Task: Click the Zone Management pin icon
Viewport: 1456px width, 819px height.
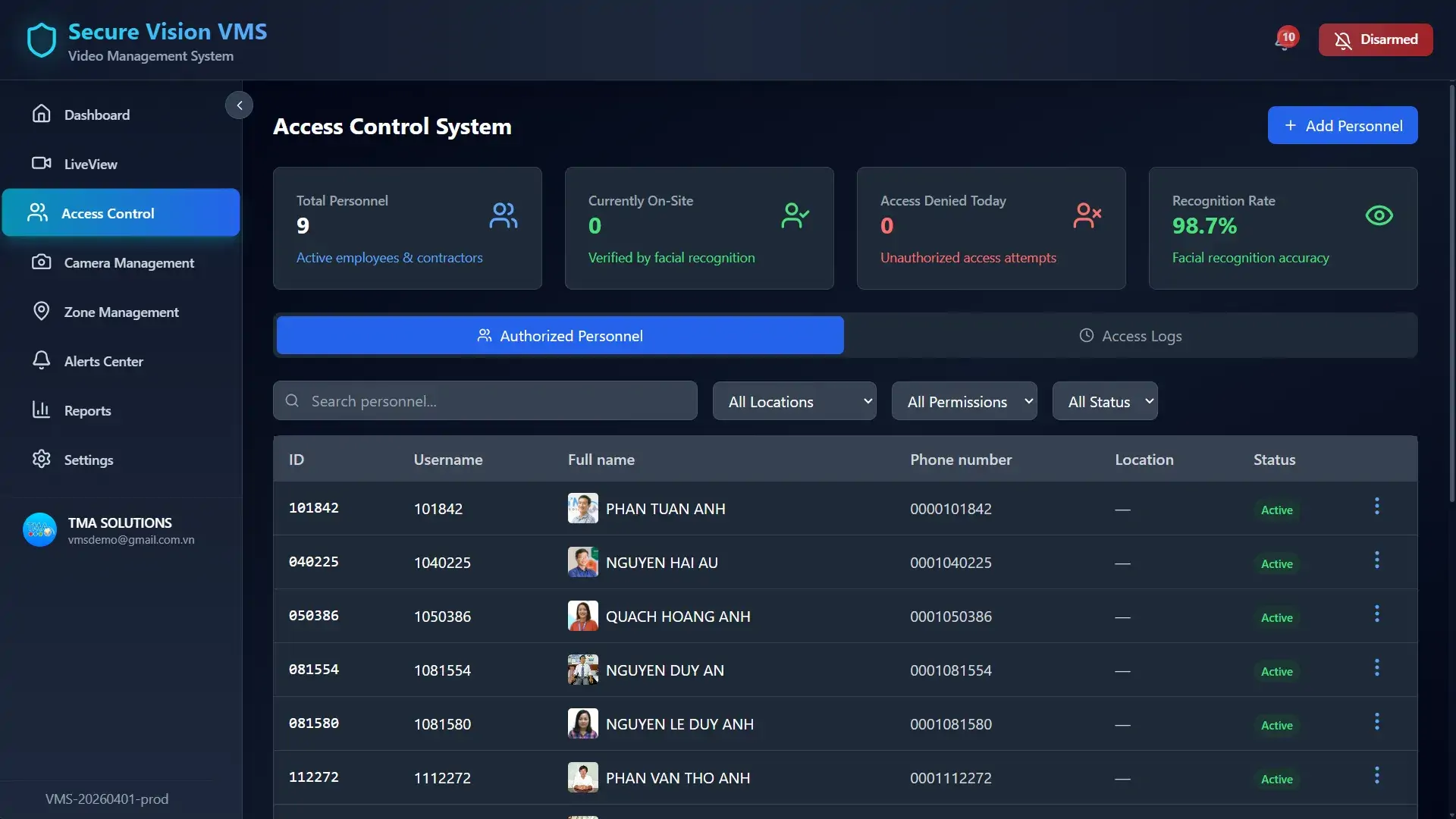Action: pyautogui.click(x=42, y=311)
